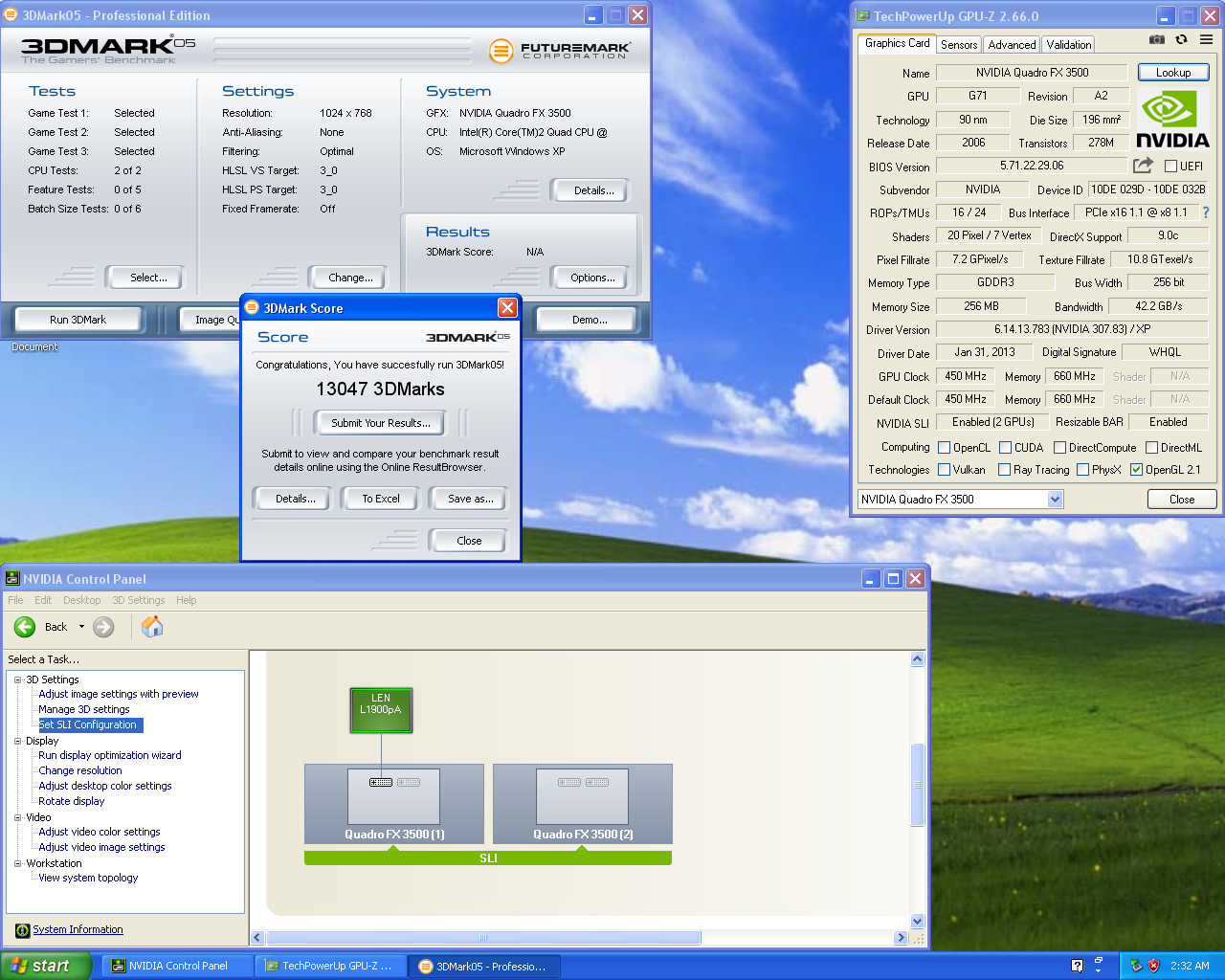This screenshot has height=980, width=1225.
Task: Open NVIDIA Control Panel taskbar button
Action: point(178,966)
